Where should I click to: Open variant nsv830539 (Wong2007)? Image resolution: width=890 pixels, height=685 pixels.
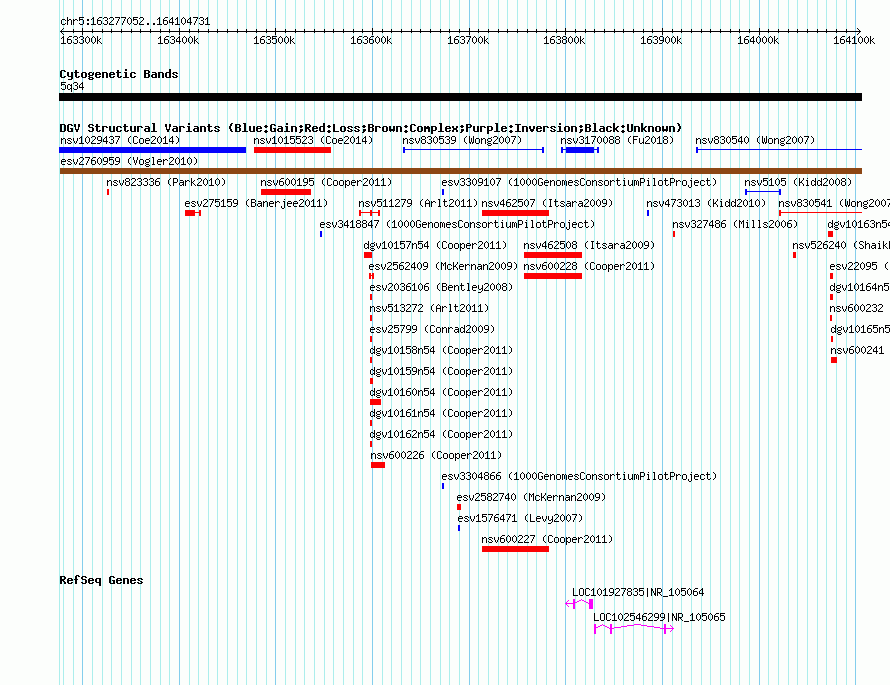point(462,140)
